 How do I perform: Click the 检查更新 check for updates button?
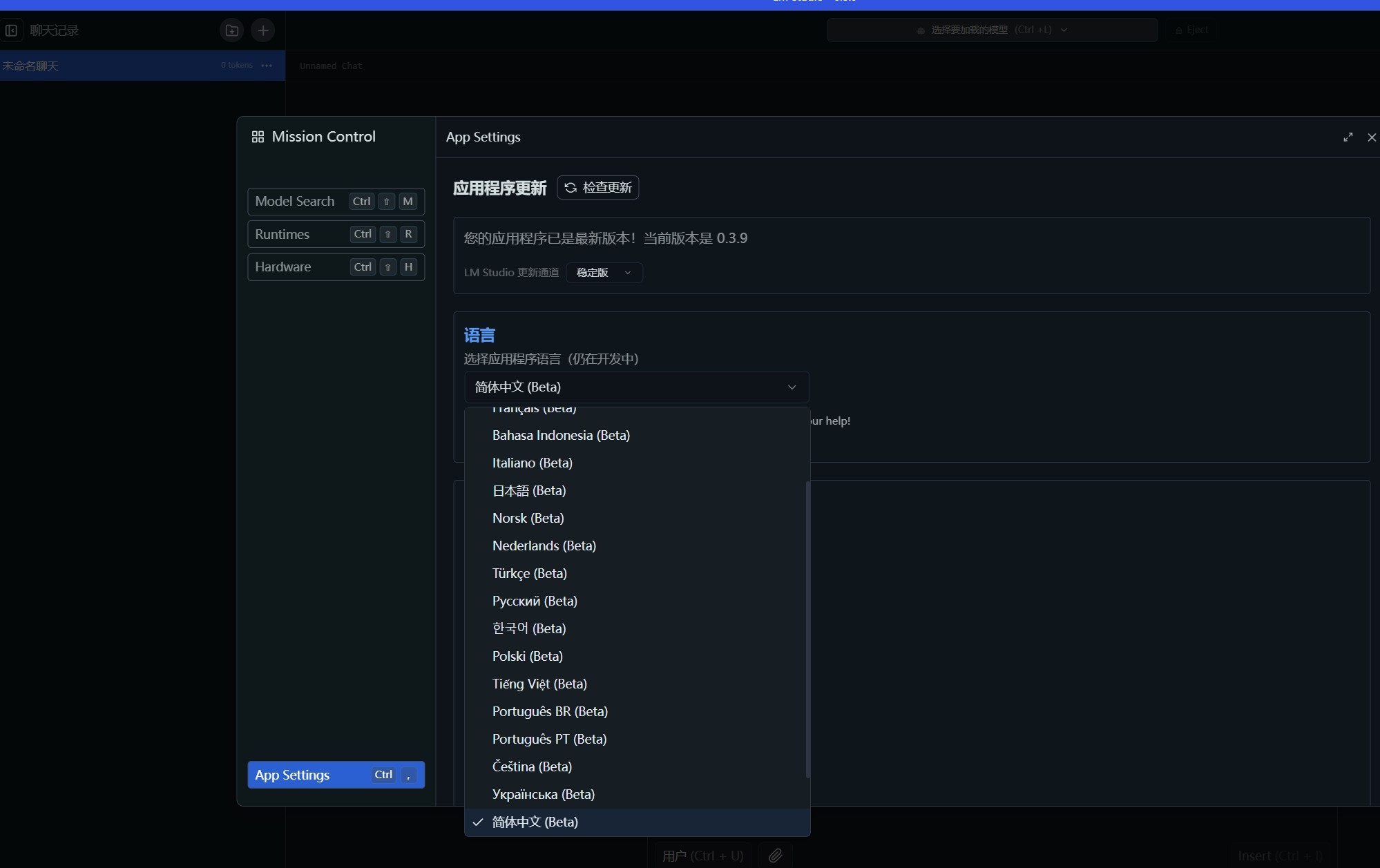pos(598,188)
